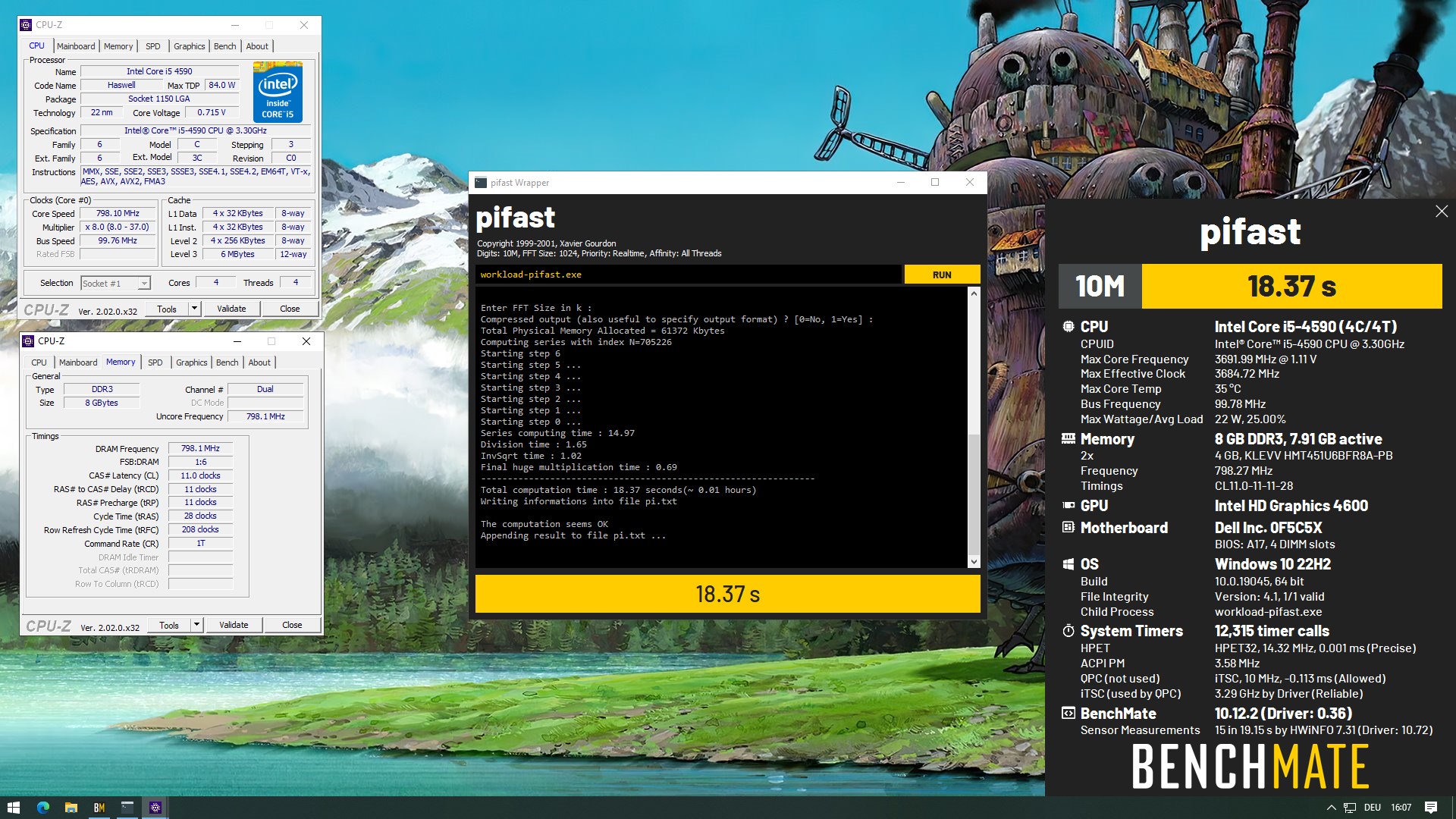This screenshot has width=1456, height=819.
Task: Open Bench tab in lower CPU-Z
Action: tap(227, 362)
